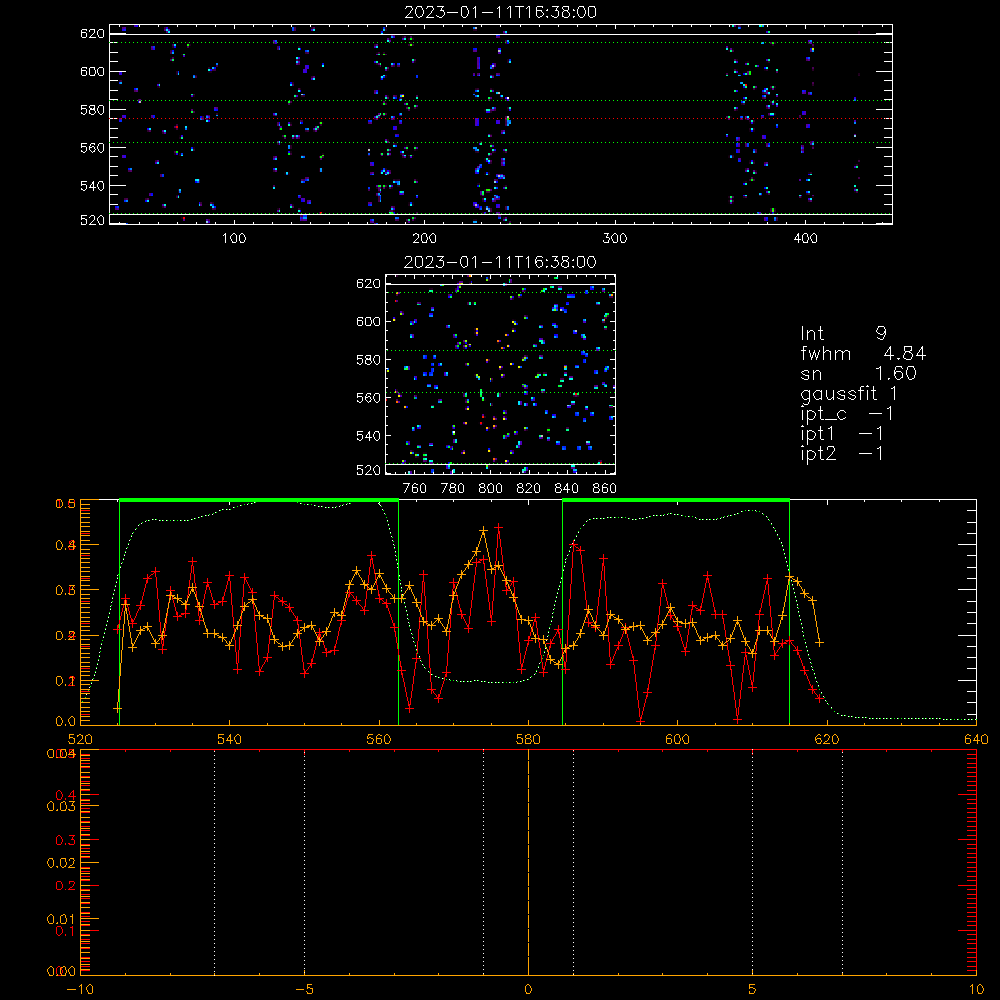Click x-axis label 540 on profile plot
The image size is (1000, 1000).
point(230,739)
